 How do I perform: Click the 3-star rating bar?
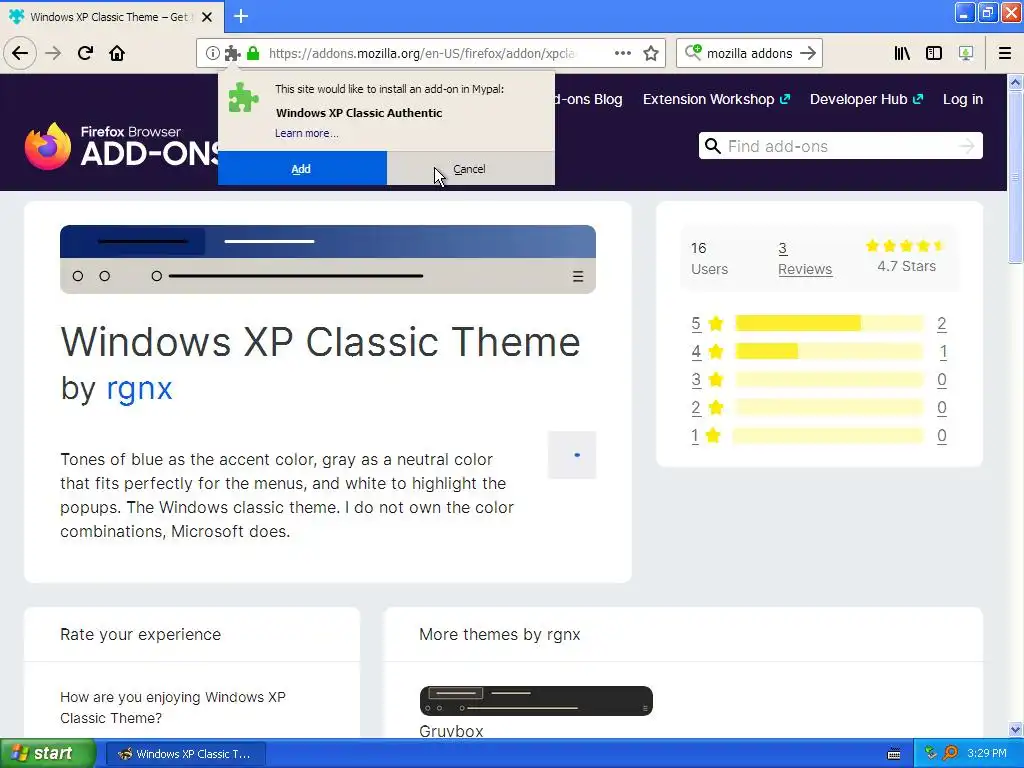click(x=829, y=379)
